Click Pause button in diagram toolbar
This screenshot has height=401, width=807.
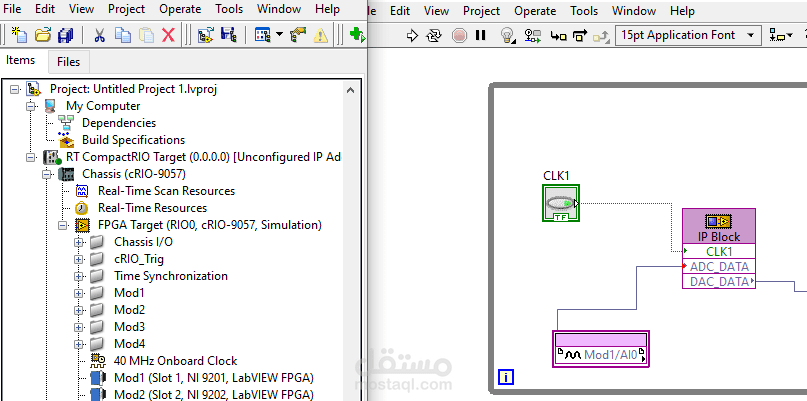point(481,35)
